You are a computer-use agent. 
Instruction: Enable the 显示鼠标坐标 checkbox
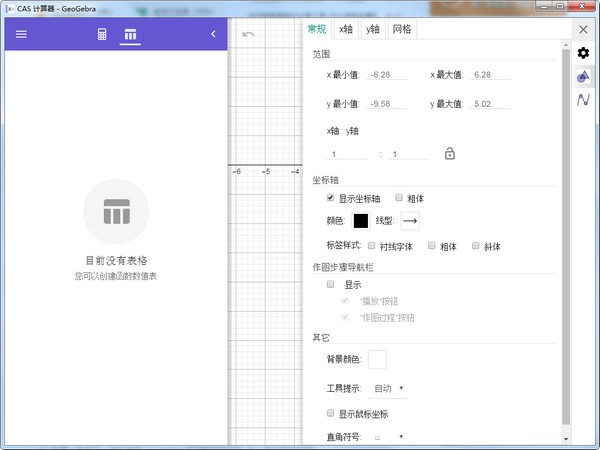coord(331,413)
